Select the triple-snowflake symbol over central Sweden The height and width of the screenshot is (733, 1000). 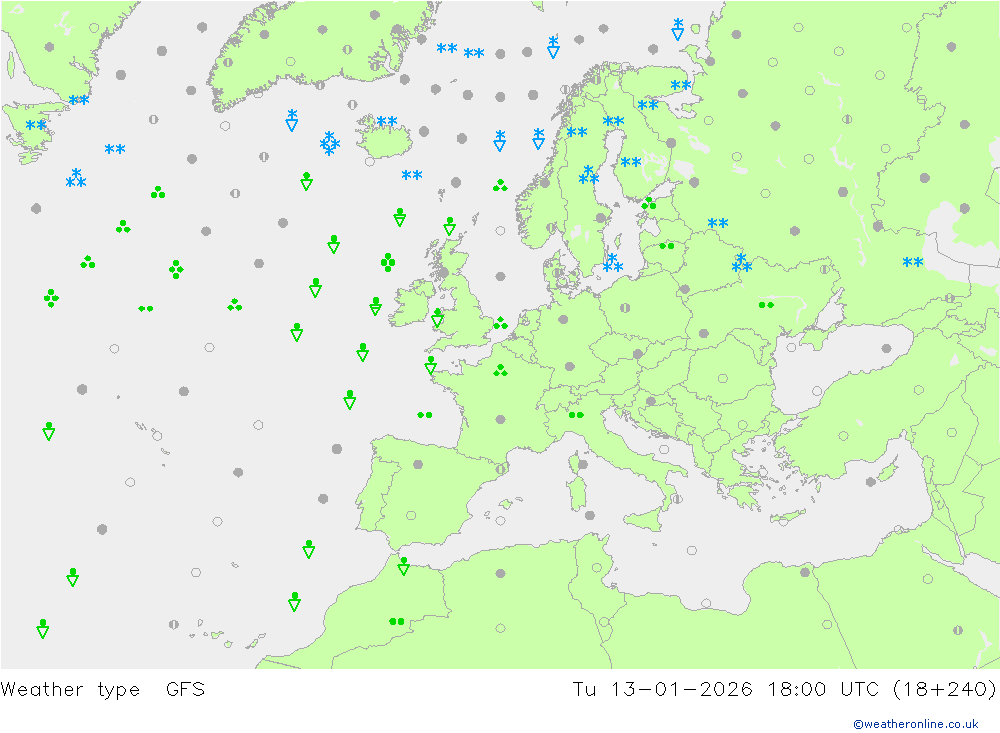(589, 175)
